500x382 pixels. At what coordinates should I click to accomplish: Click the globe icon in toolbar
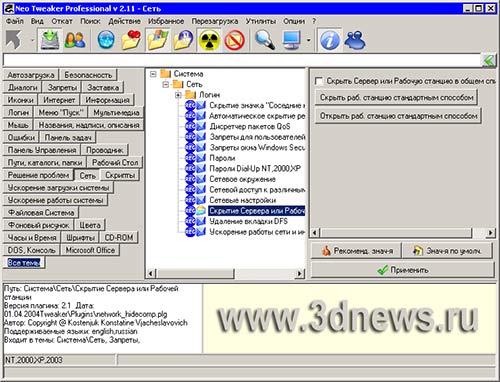tap(106, 40)
